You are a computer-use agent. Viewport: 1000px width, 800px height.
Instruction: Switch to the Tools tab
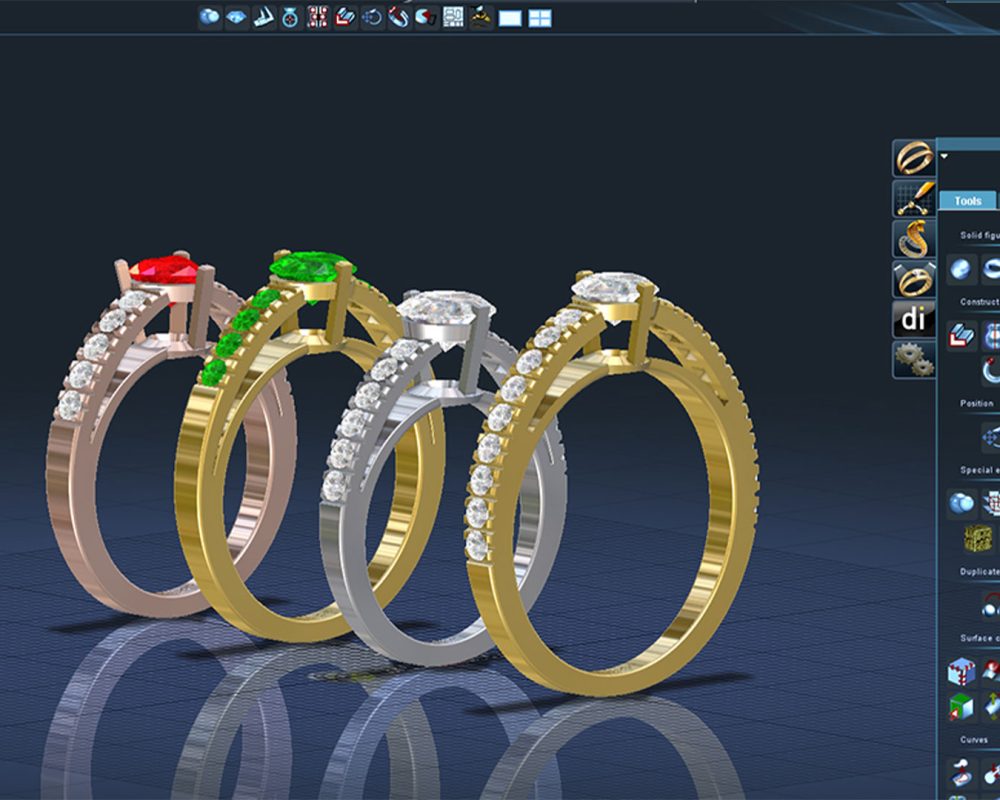pyautogui.click(x=966, y=201)
